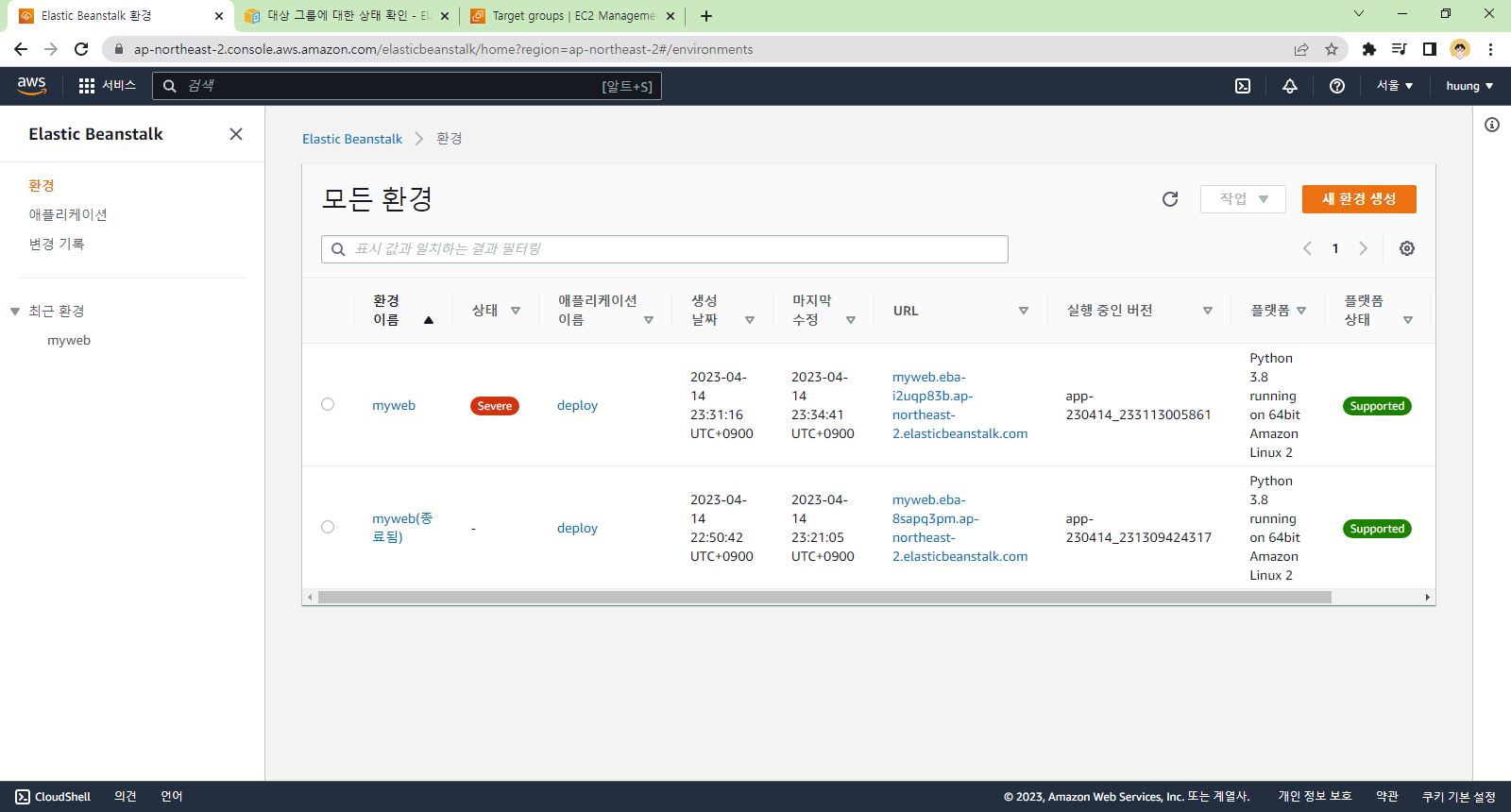
Task: Select the terminated myweb(종료됨) radio button
Action: pos(328,527)
